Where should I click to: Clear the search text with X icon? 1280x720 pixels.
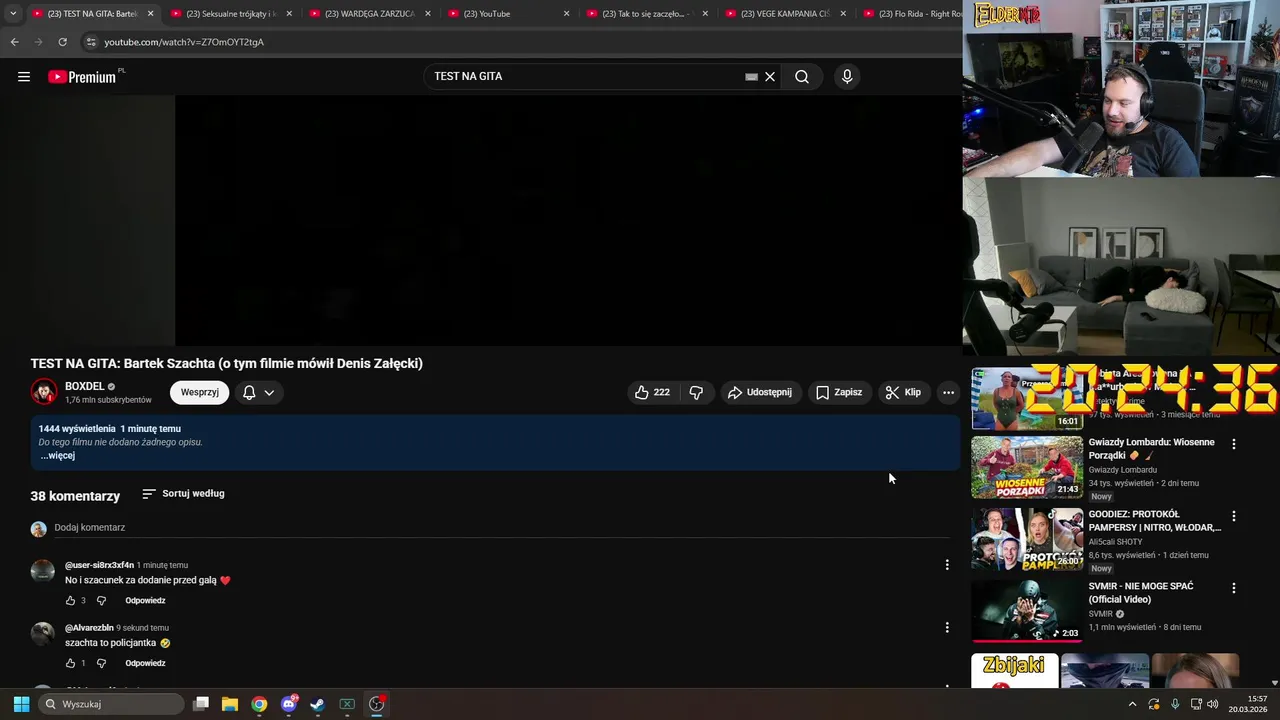[770, 77]
